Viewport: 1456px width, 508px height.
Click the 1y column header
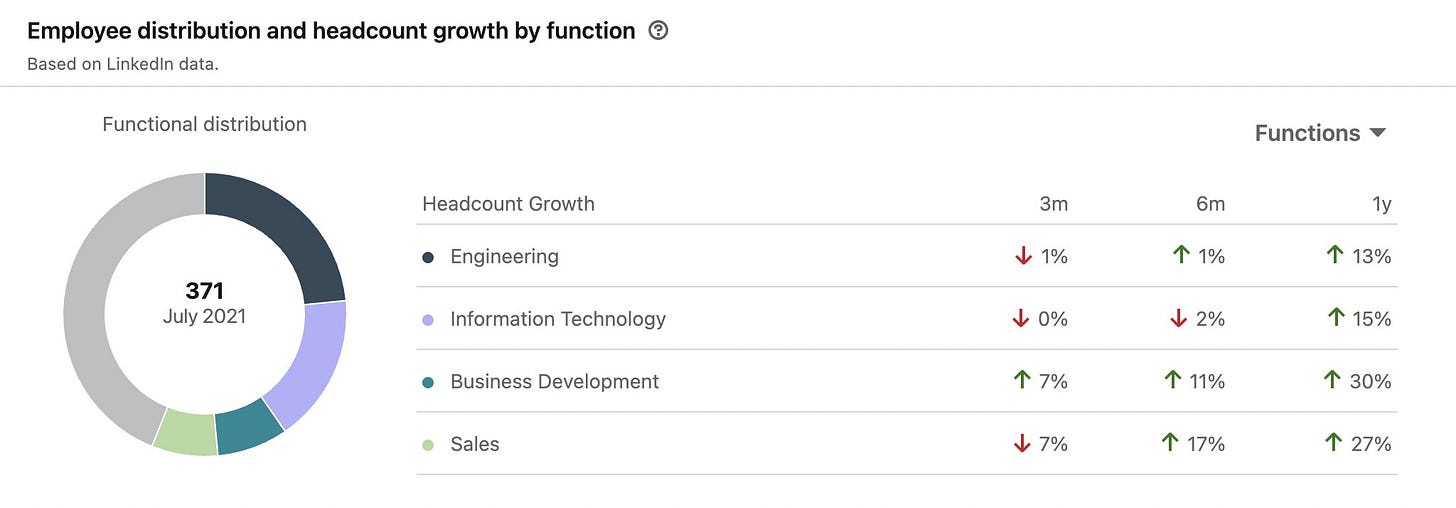[1382, 204]
